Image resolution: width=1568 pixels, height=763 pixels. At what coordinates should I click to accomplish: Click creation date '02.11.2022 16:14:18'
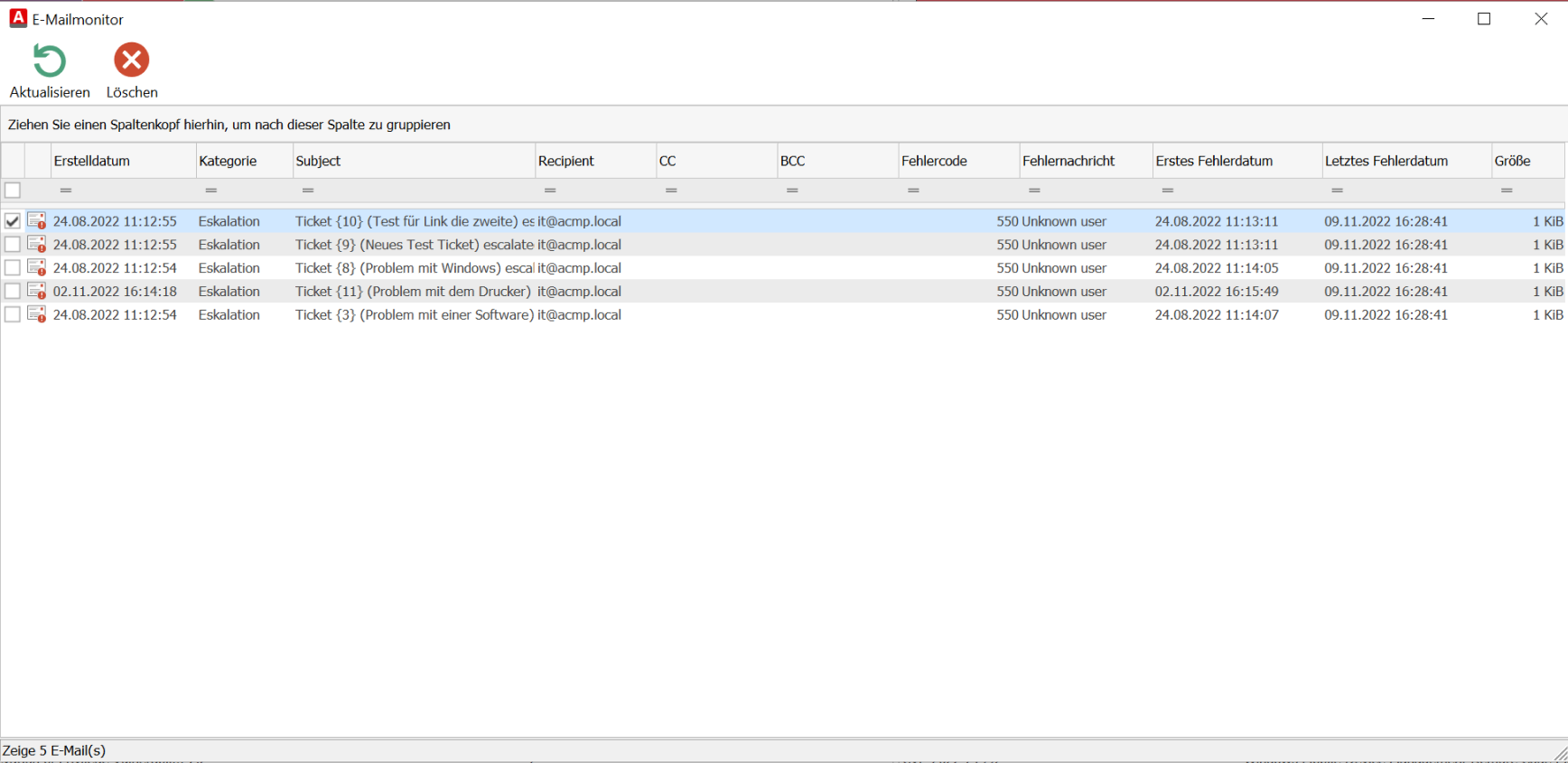[115, 292]
